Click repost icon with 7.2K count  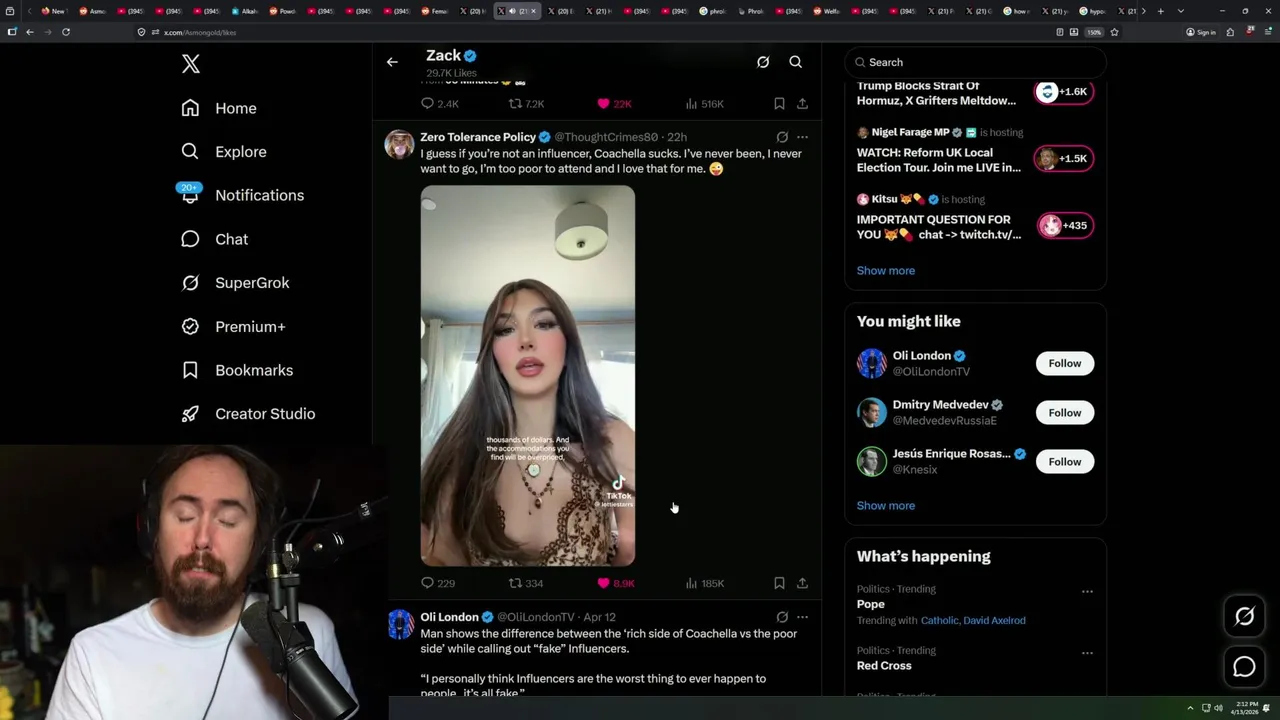515,104
